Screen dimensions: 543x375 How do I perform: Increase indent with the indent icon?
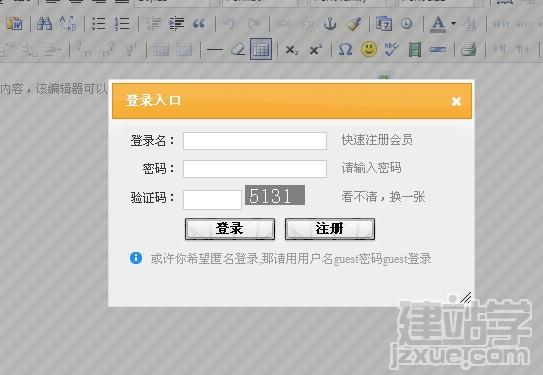pos(176,24)
